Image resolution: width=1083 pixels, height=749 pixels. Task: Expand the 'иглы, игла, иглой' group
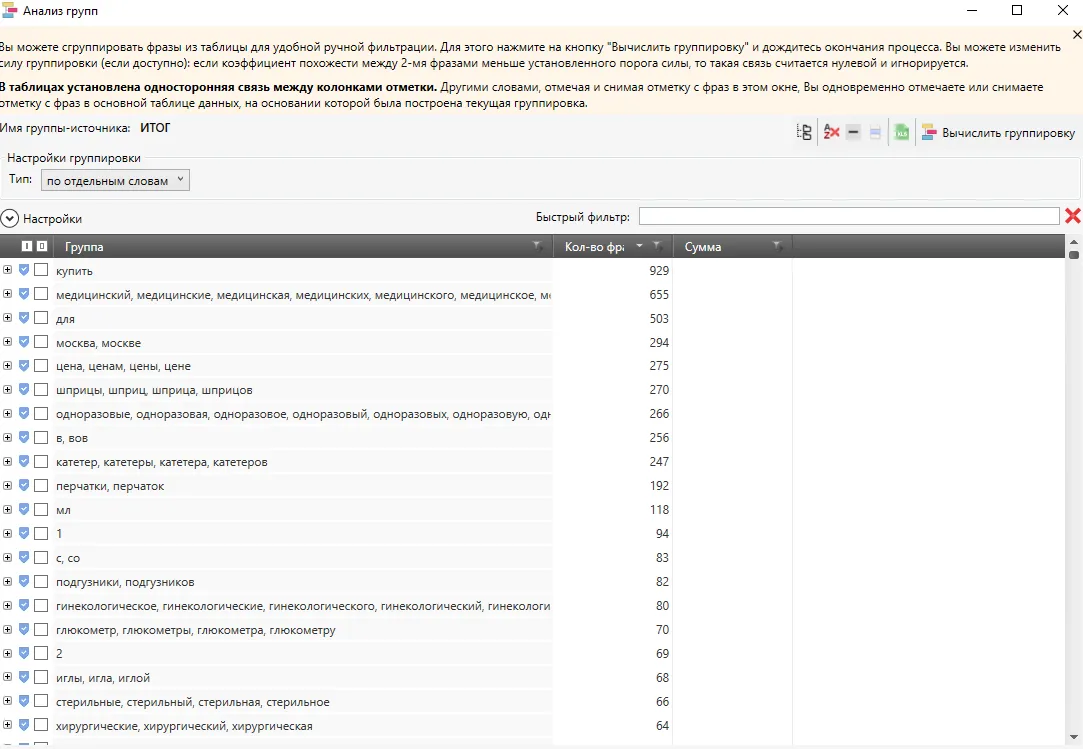pyautogui.click(x=8, y=676)
